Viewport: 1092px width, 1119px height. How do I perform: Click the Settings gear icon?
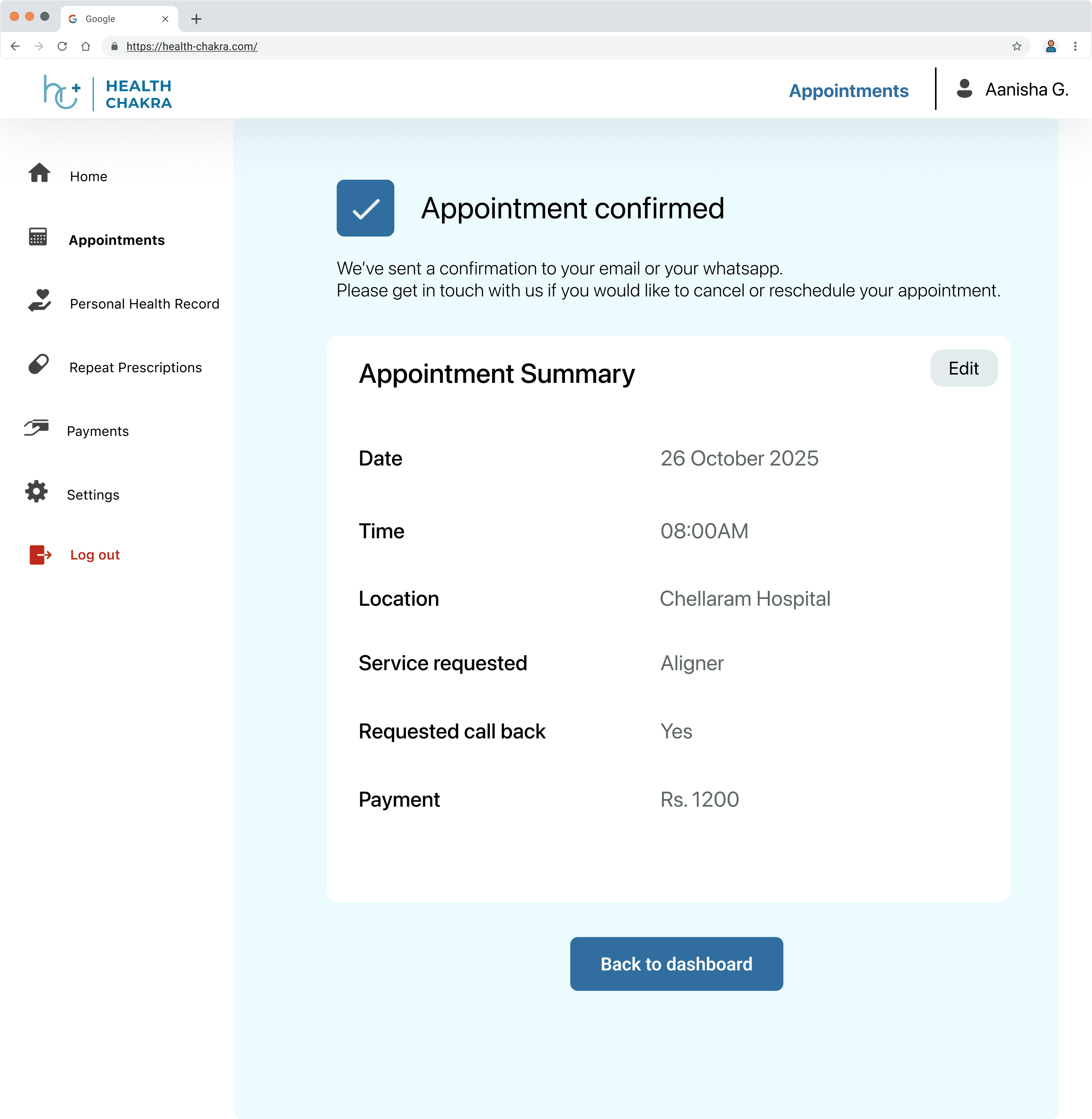(x=37, y=491)
